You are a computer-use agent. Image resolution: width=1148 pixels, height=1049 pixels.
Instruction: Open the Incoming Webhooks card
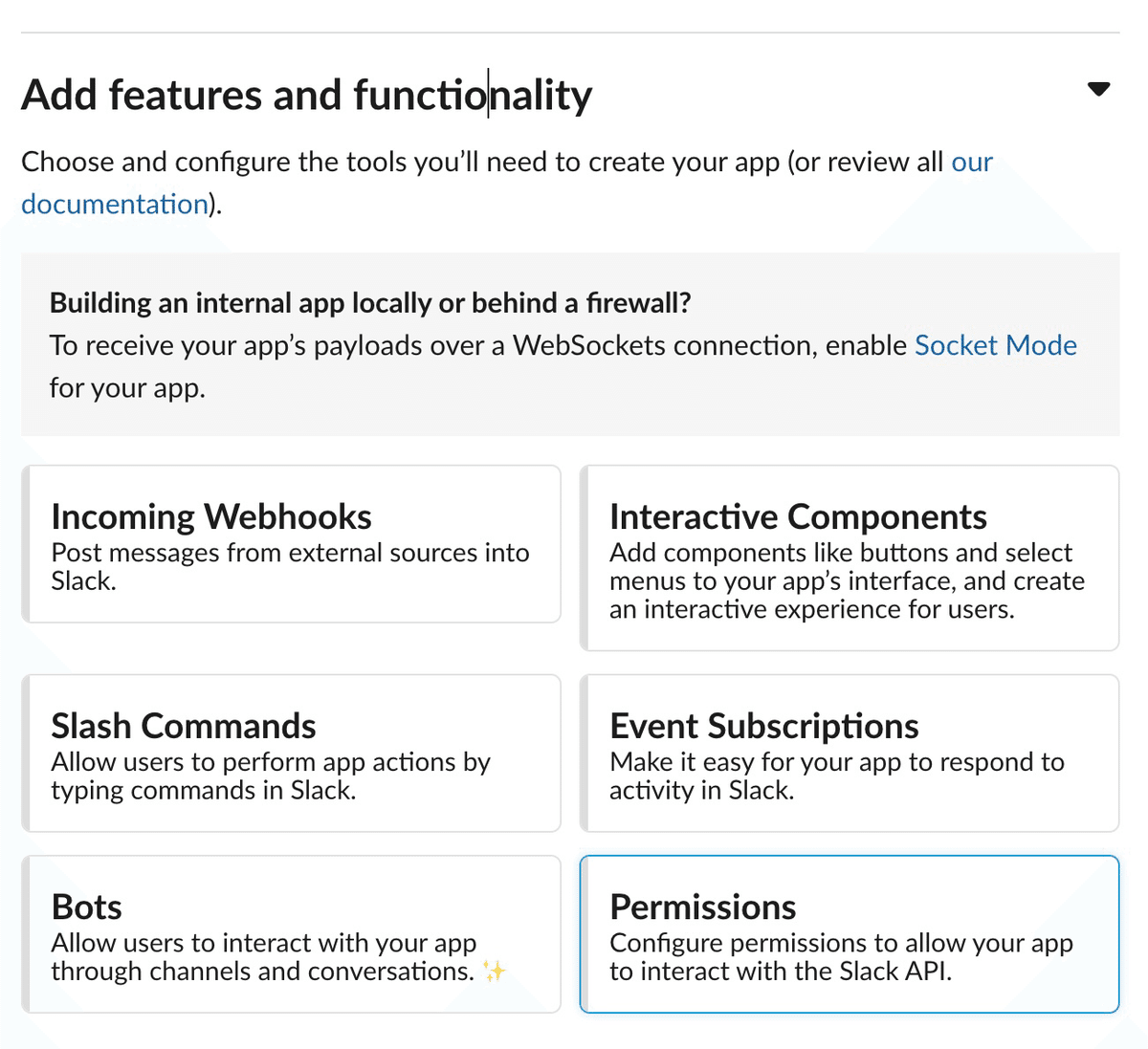tap(291, 544)
